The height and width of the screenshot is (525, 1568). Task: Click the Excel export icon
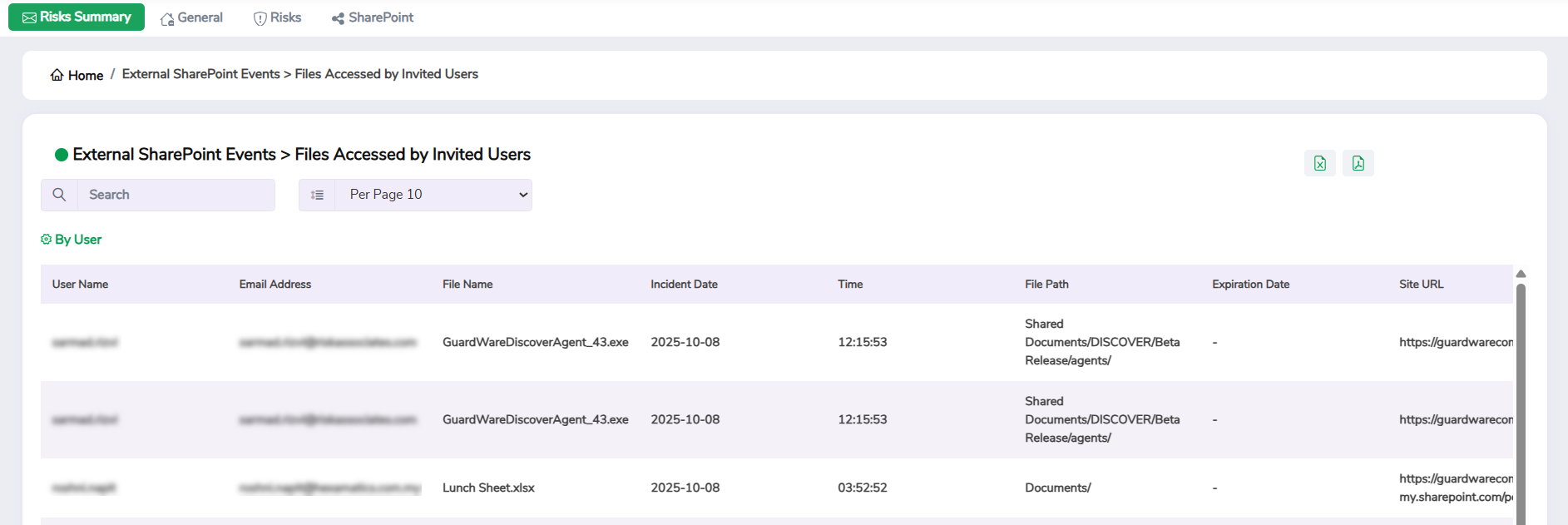point(1319,163)
